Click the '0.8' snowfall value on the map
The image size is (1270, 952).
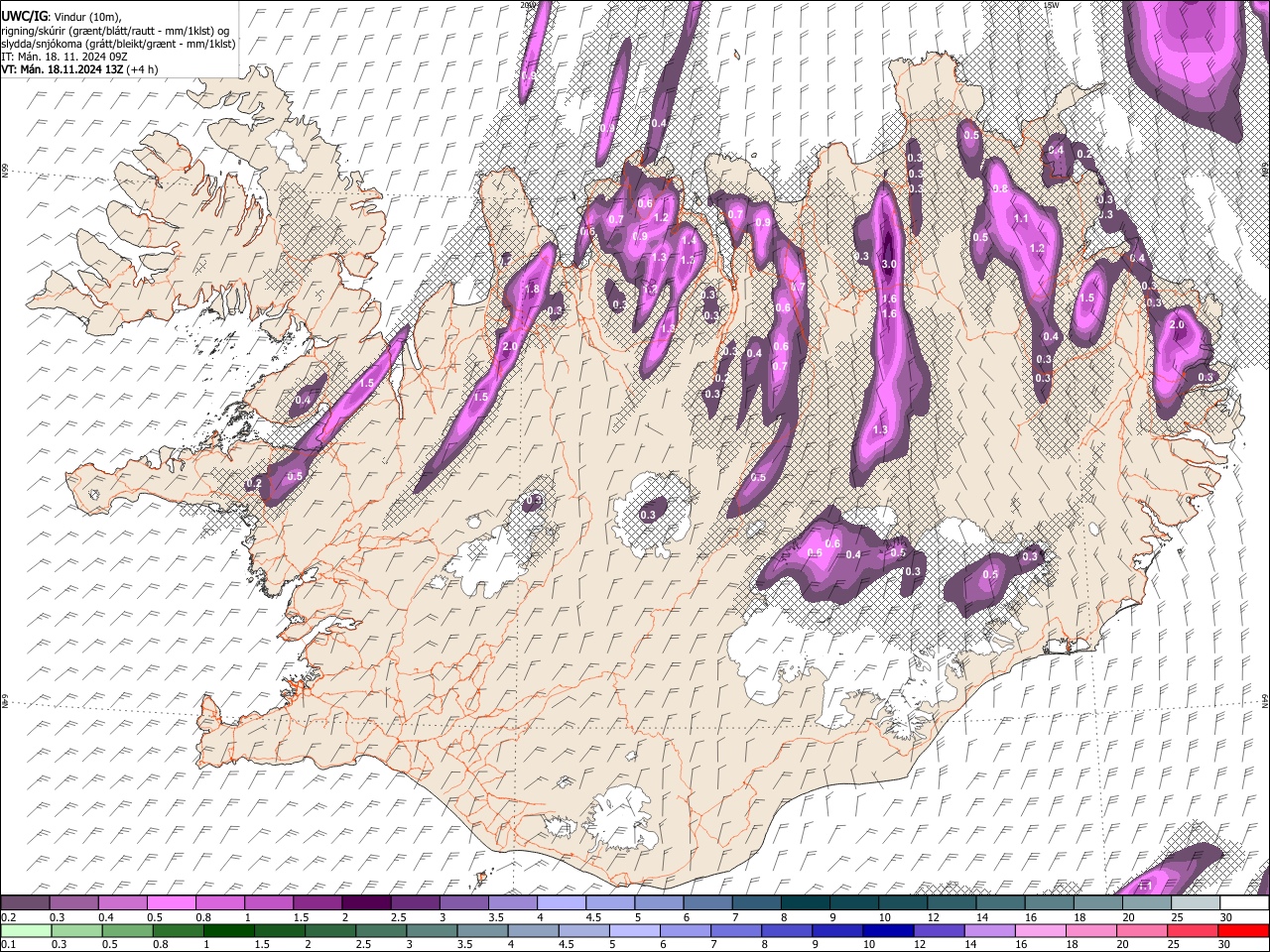(1000, 189)
